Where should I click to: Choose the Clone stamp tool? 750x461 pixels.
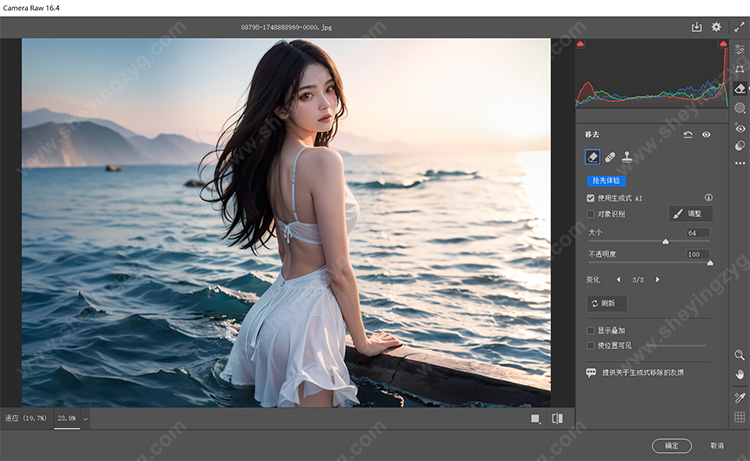pos(627,157)
